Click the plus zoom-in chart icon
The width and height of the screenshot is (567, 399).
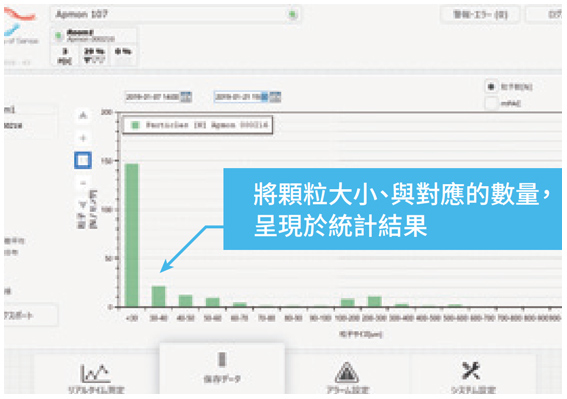[83, 138]
